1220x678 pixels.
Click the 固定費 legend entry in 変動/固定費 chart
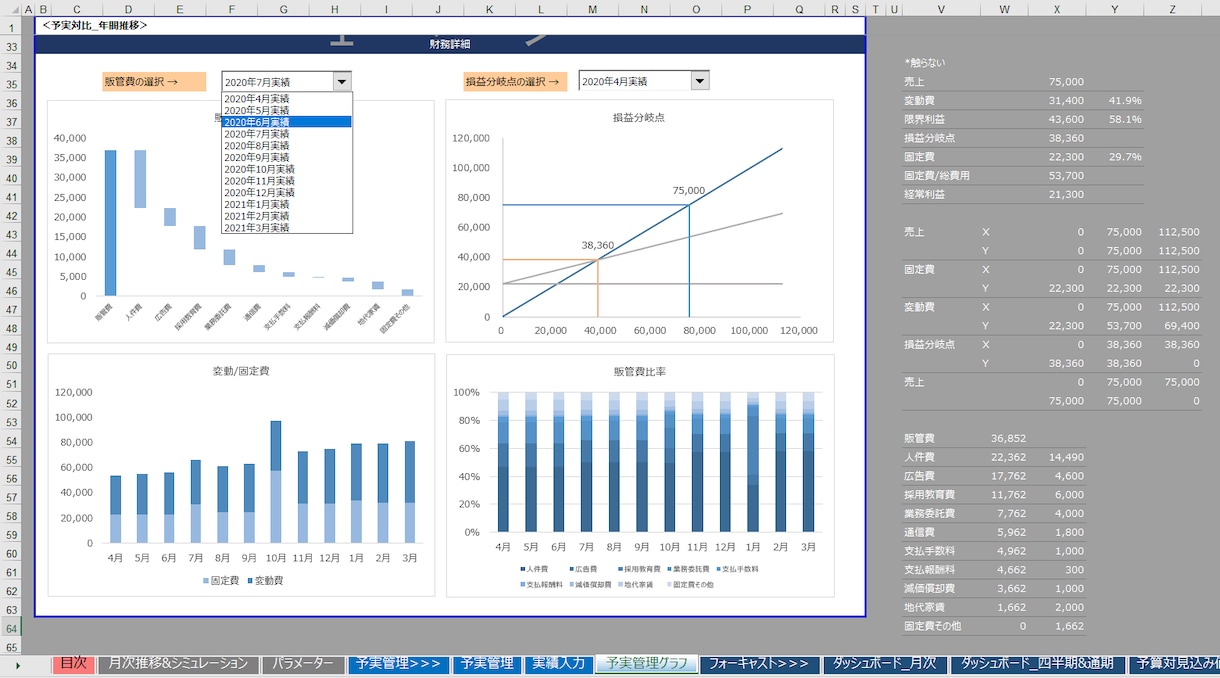pyautogui.click(x=220, y=581)
